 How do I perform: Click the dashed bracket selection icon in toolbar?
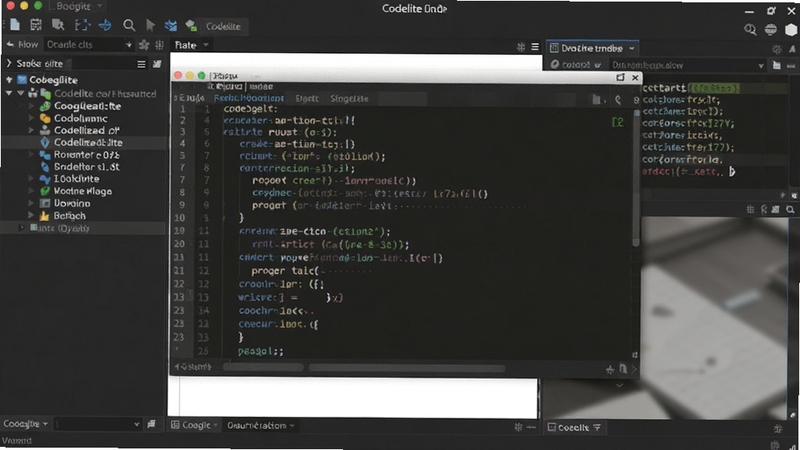coord(82,25)
